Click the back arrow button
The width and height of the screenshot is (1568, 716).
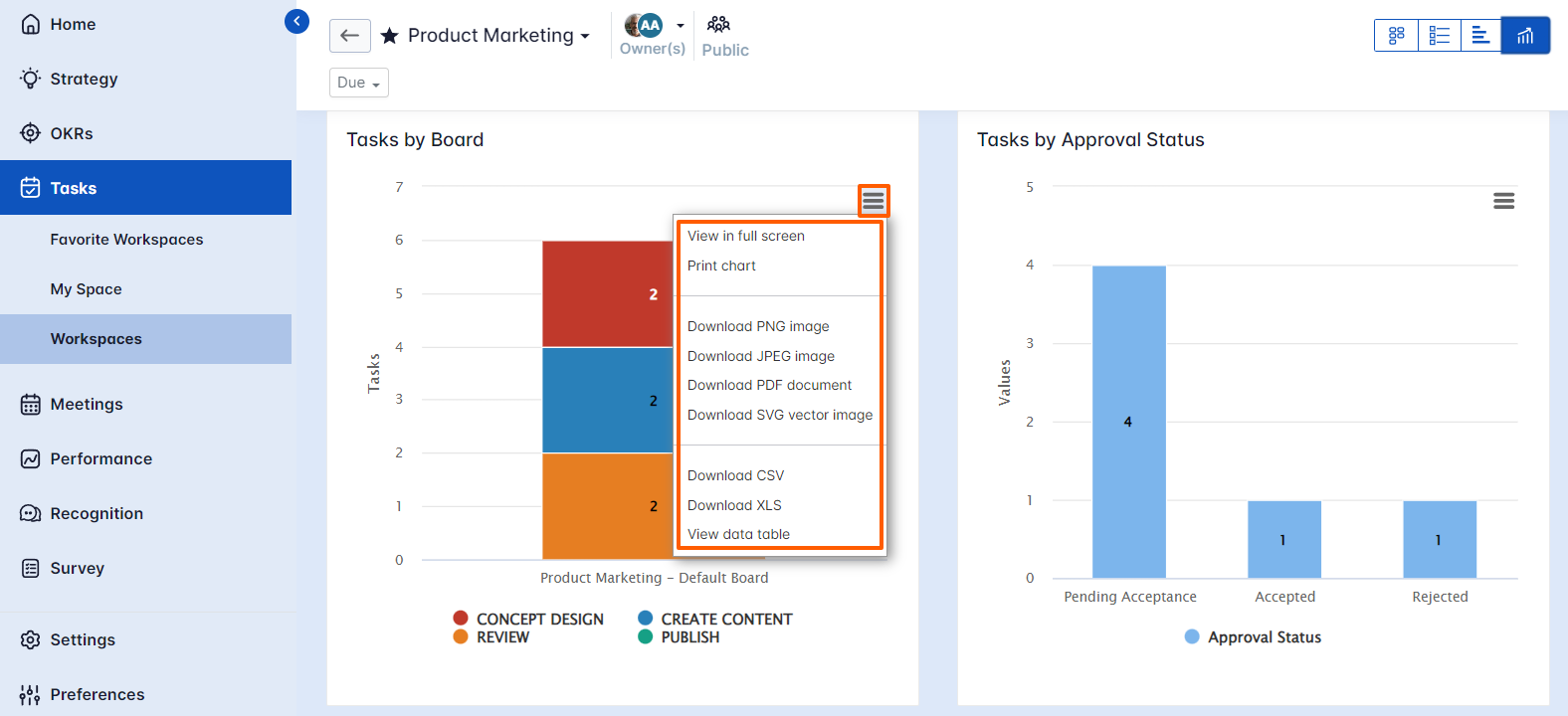[349, 35]
